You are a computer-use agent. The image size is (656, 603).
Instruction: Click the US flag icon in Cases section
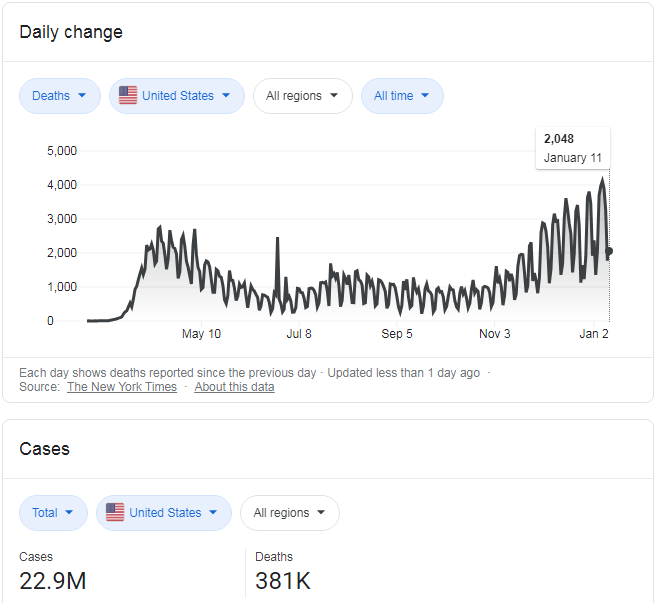(x=115, y=512)
